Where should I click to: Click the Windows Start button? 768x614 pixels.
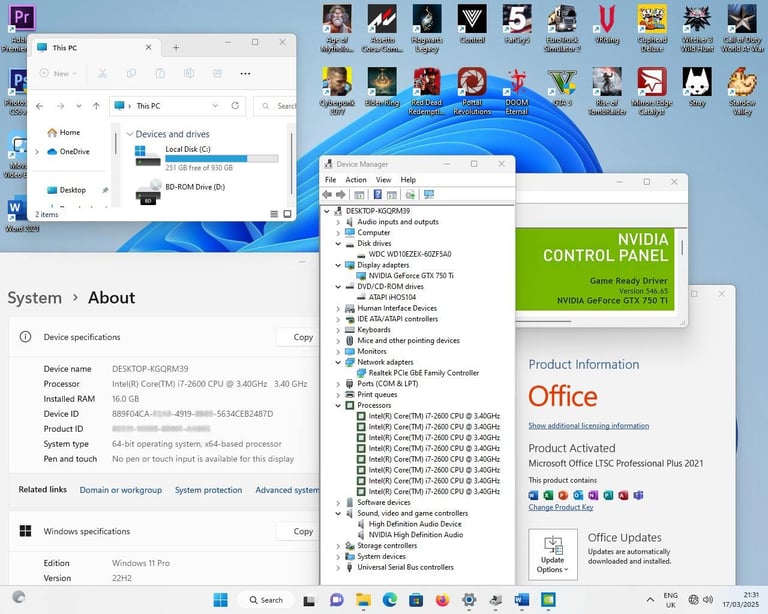[x=221, y=600]
